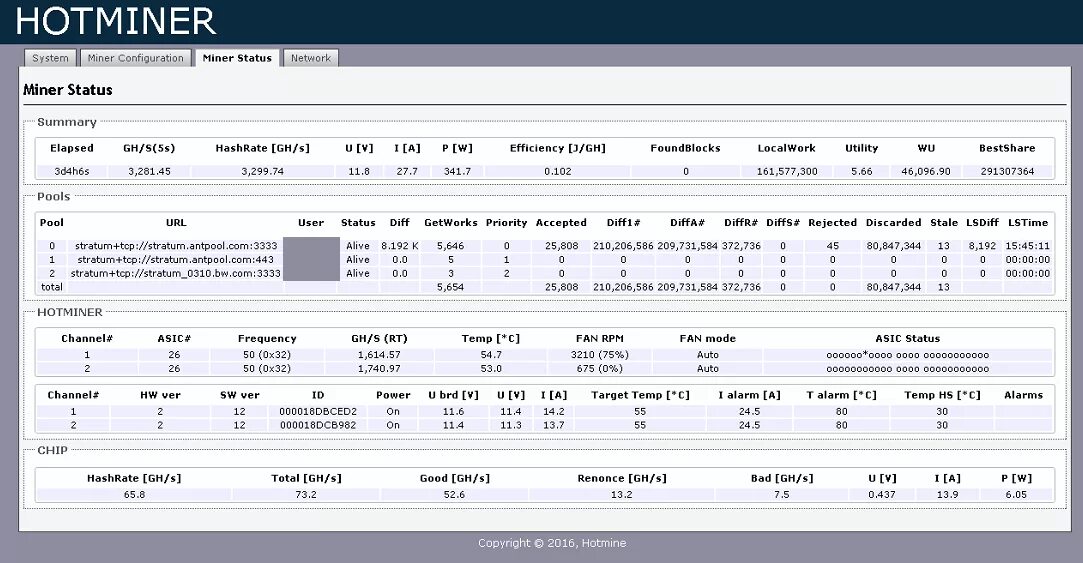The image size is (1083, 563).
Task: Click the FAN RPM value 3210 (75%)
Action: tap(600, 355)
